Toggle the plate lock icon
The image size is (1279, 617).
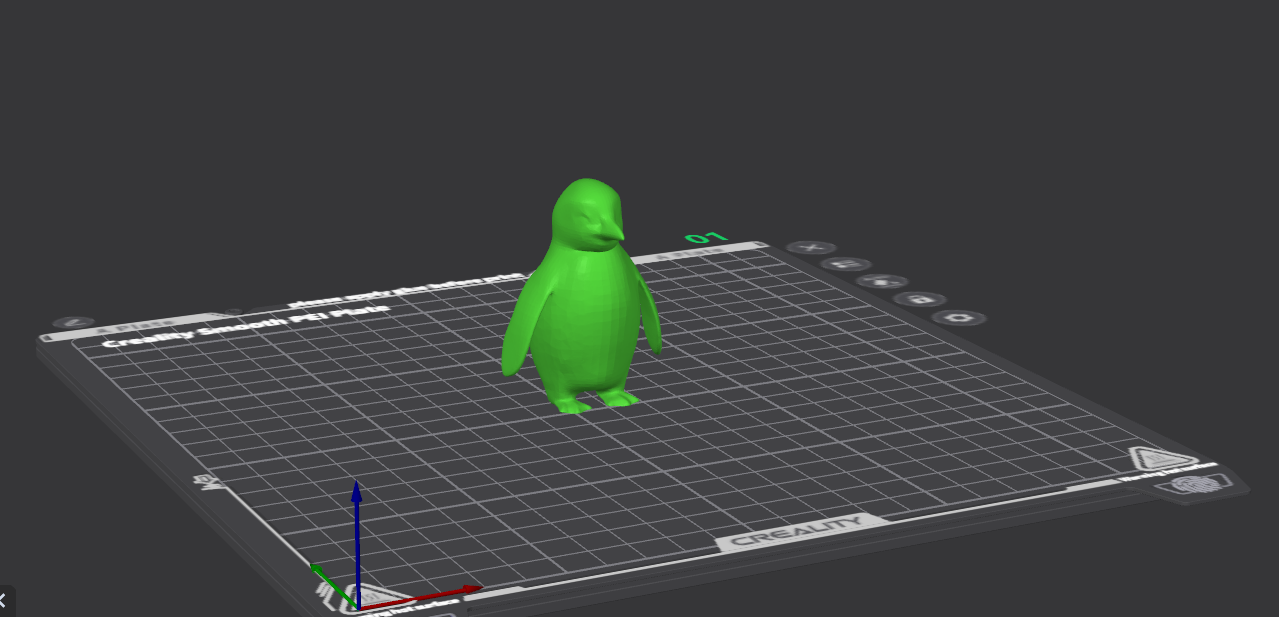pyautogui.click(x=920, y=299)
